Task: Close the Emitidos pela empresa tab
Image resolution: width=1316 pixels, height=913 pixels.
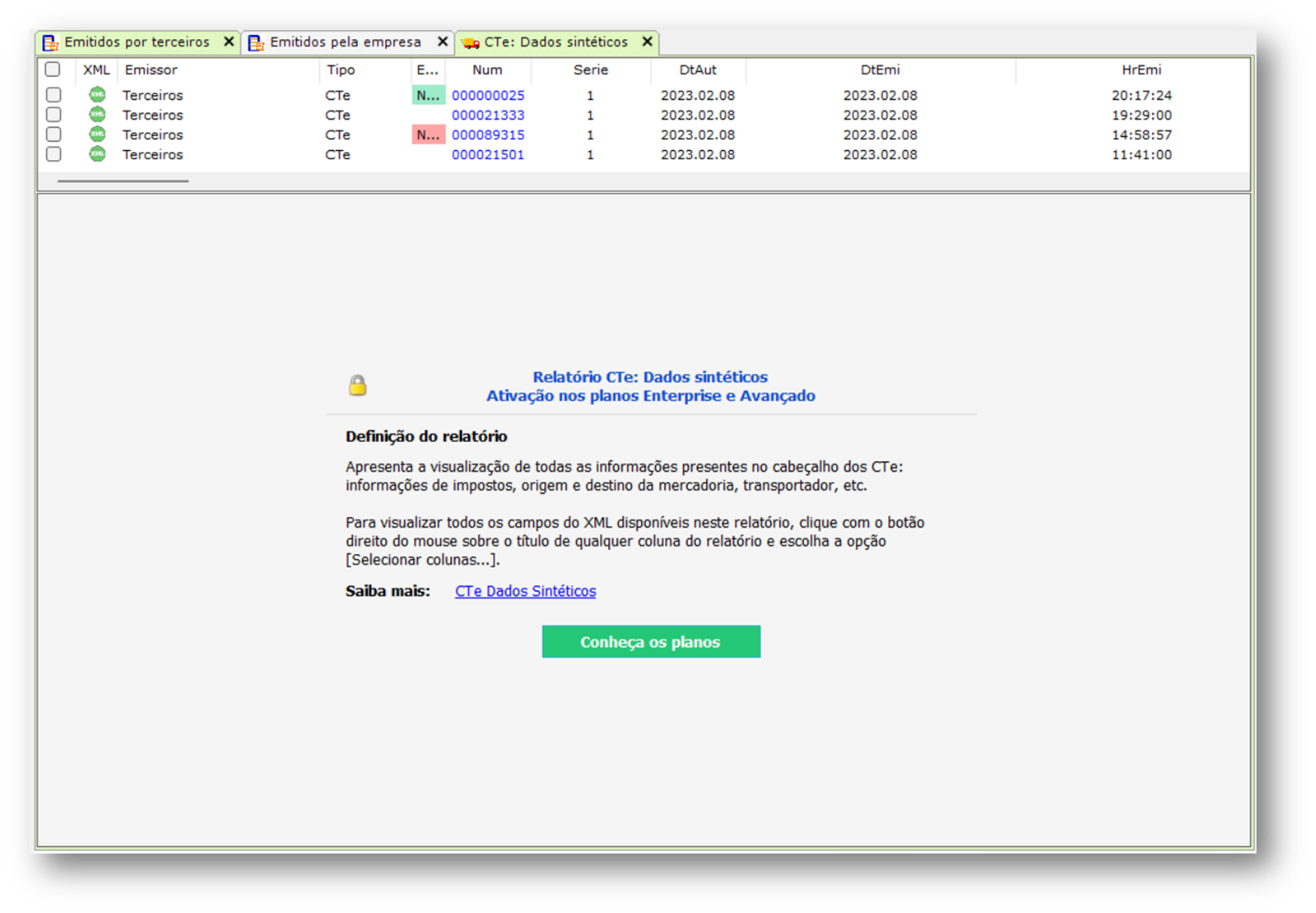Action: [443, 42]
